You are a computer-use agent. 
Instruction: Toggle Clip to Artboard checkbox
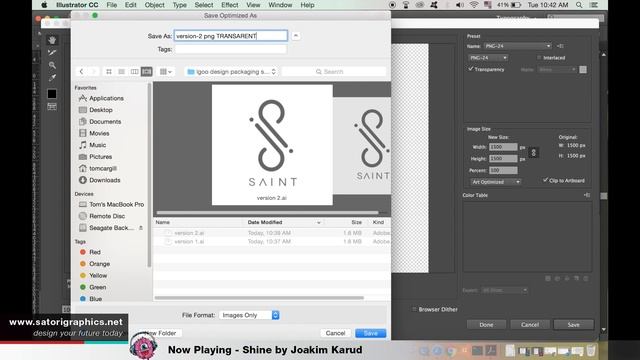tap(545, 180)
